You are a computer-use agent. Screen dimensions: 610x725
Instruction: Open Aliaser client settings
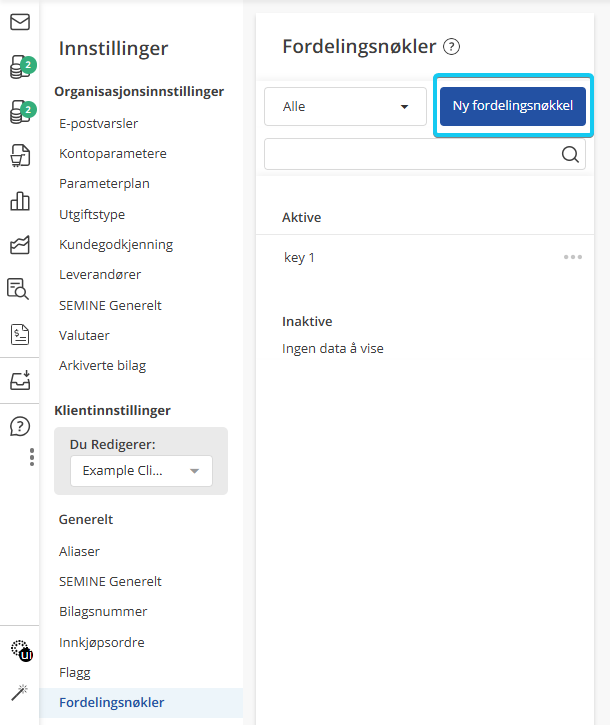click(x=79, y=551)
